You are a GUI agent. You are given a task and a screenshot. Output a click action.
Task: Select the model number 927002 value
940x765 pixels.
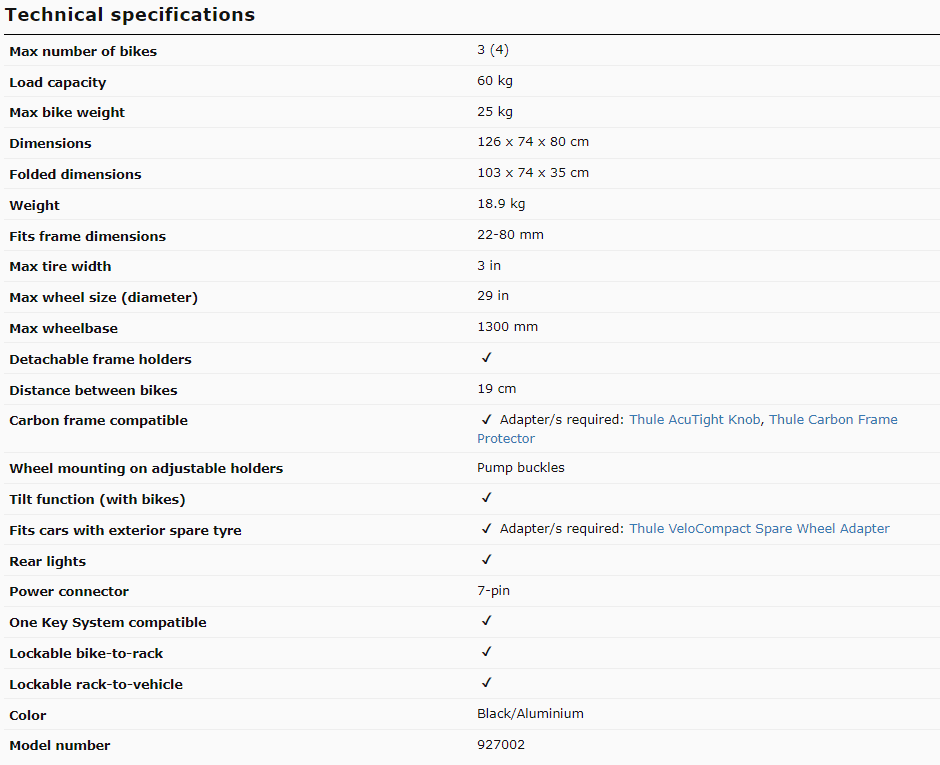coord(501,745)
